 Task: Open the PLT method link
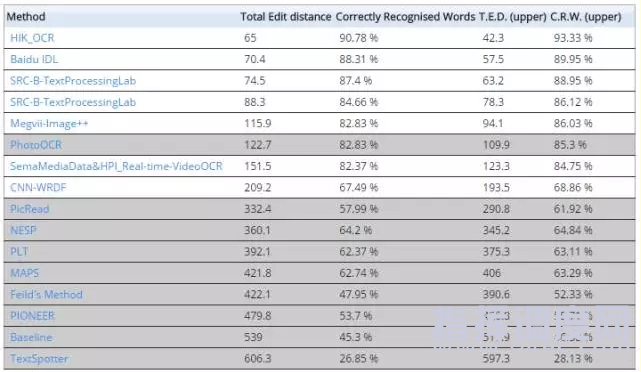19,251
